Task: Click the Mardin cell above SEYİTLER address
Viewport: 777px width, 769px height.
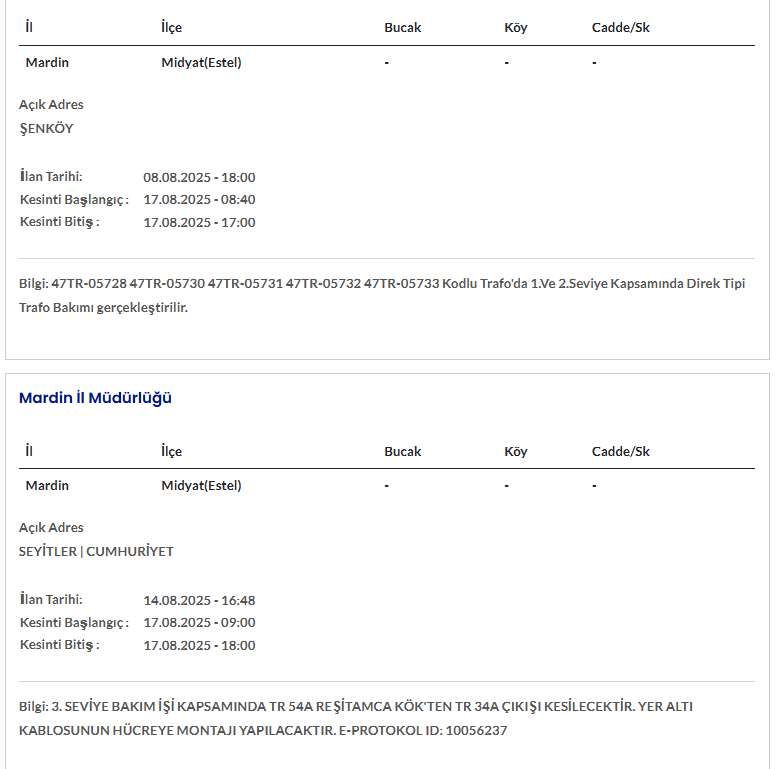Action: (47, 485)
